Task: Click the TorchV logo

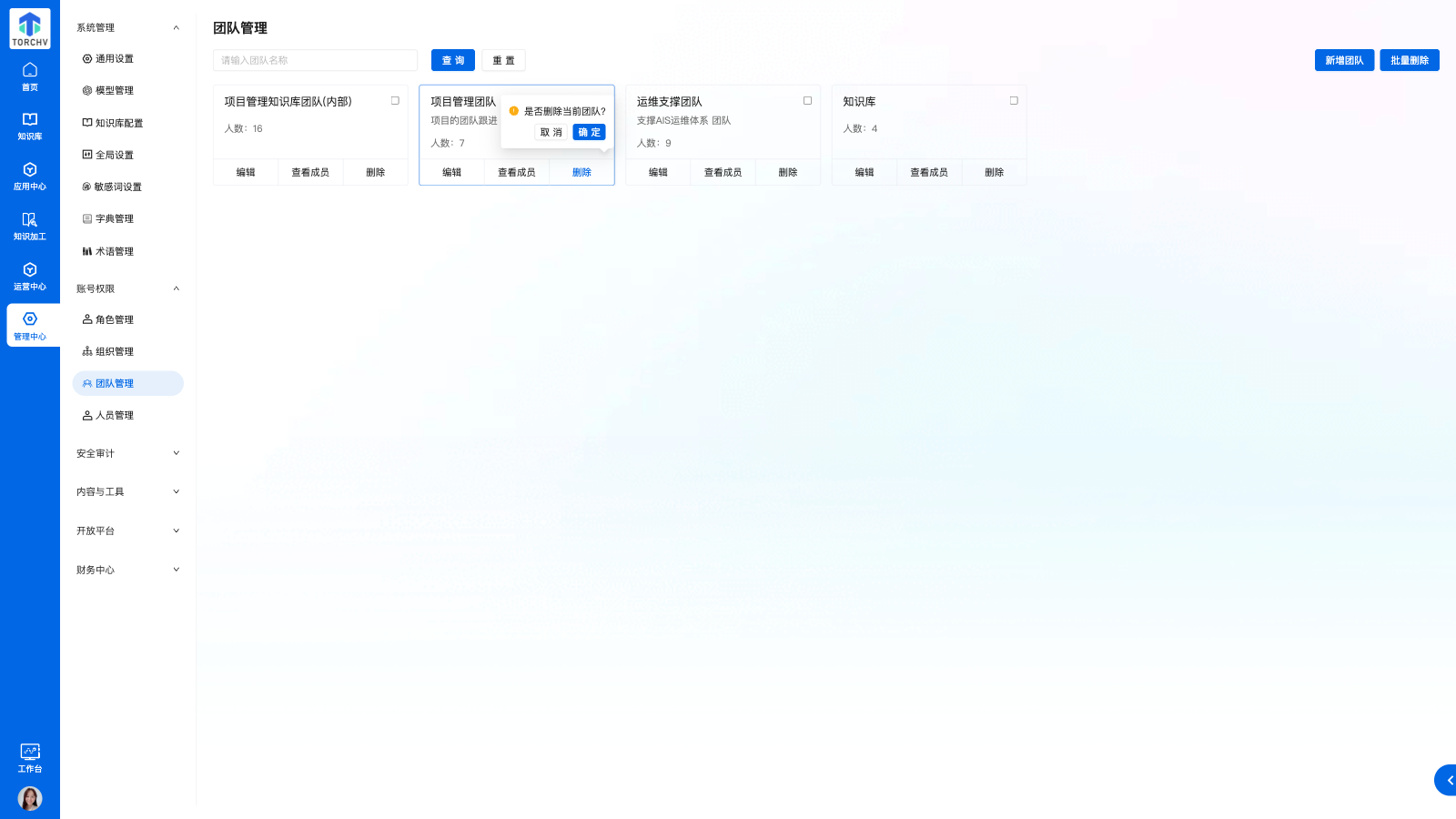Action: coord(28,28)
